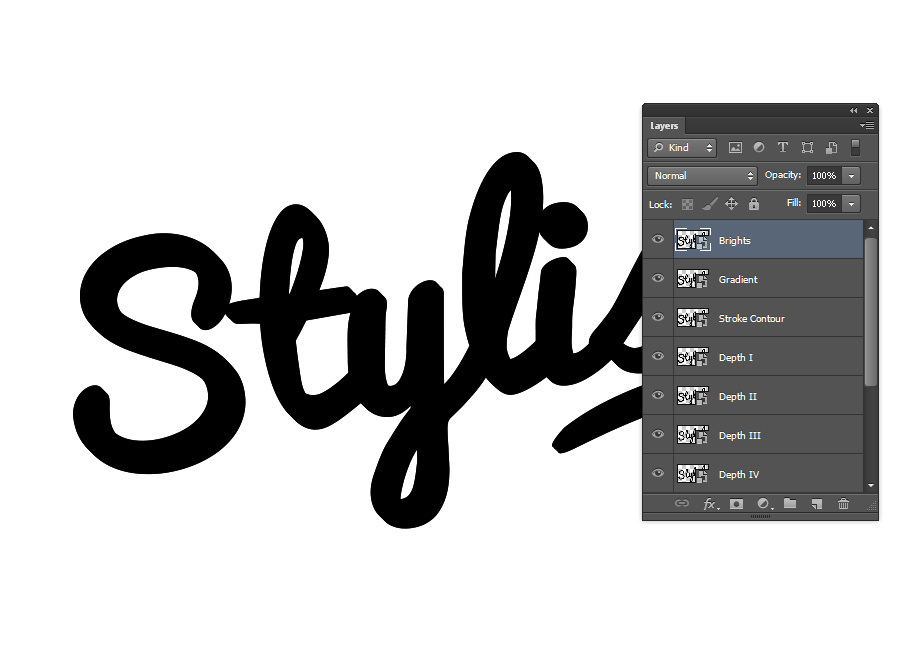Open the Kind filter dropdown
This screenshot has height=650, width=900.
[x=682, y=147]
